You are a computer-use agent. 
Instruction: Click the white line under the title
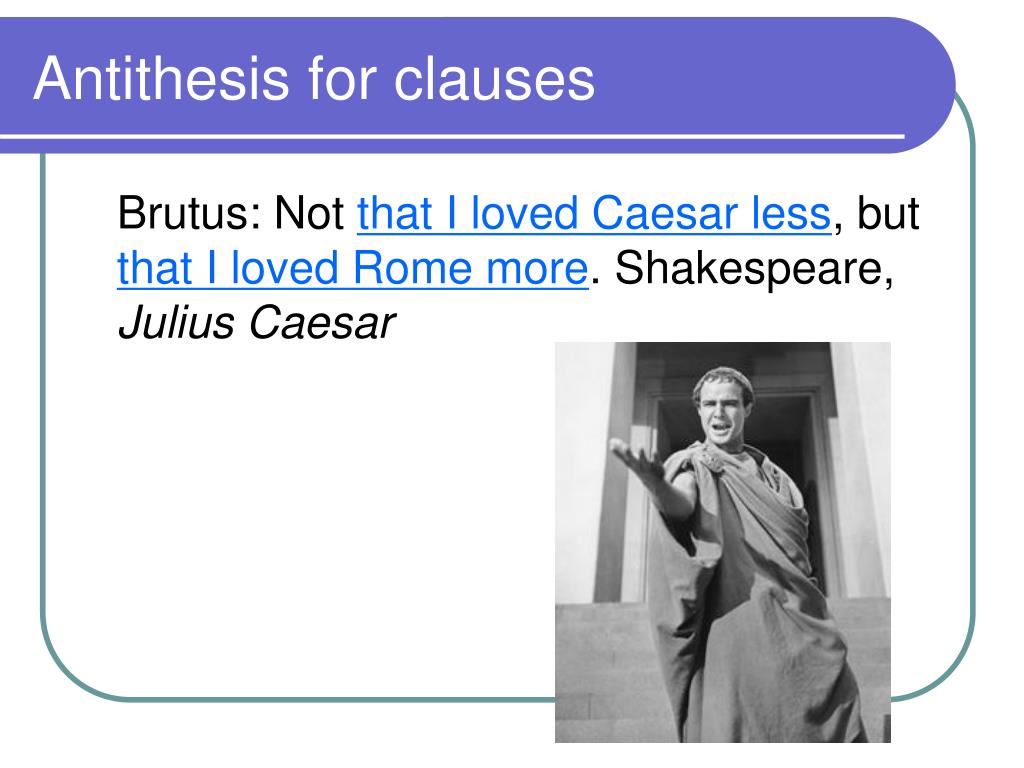pyautogui.click(x=452, y=136)
